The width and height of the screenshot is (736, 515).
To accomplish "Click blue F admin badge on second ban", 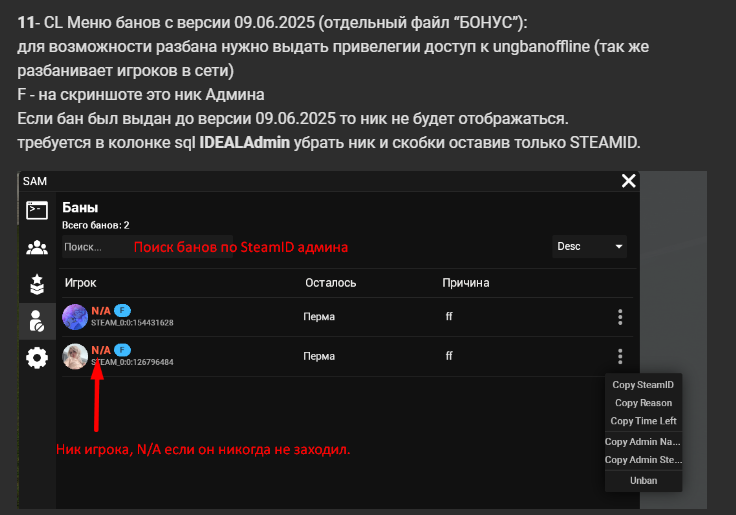I will (122, 350).
